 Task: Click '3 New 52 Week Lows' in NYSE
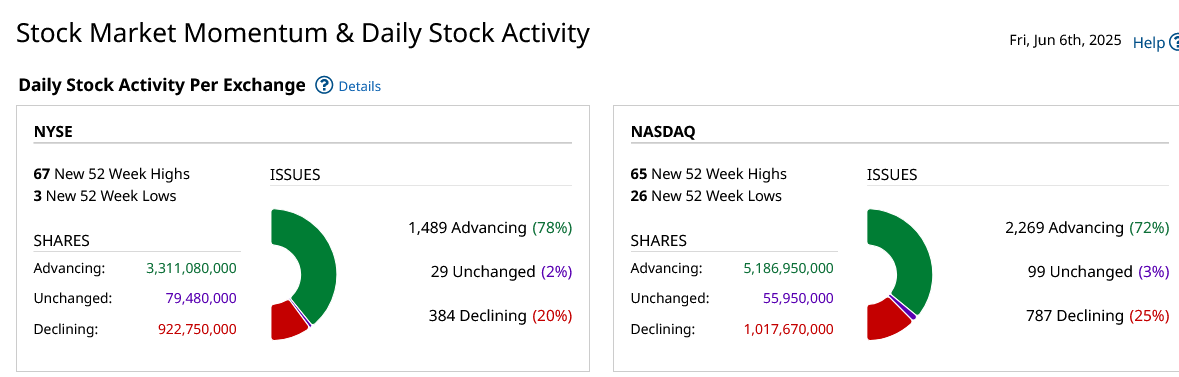click(105, 196)
